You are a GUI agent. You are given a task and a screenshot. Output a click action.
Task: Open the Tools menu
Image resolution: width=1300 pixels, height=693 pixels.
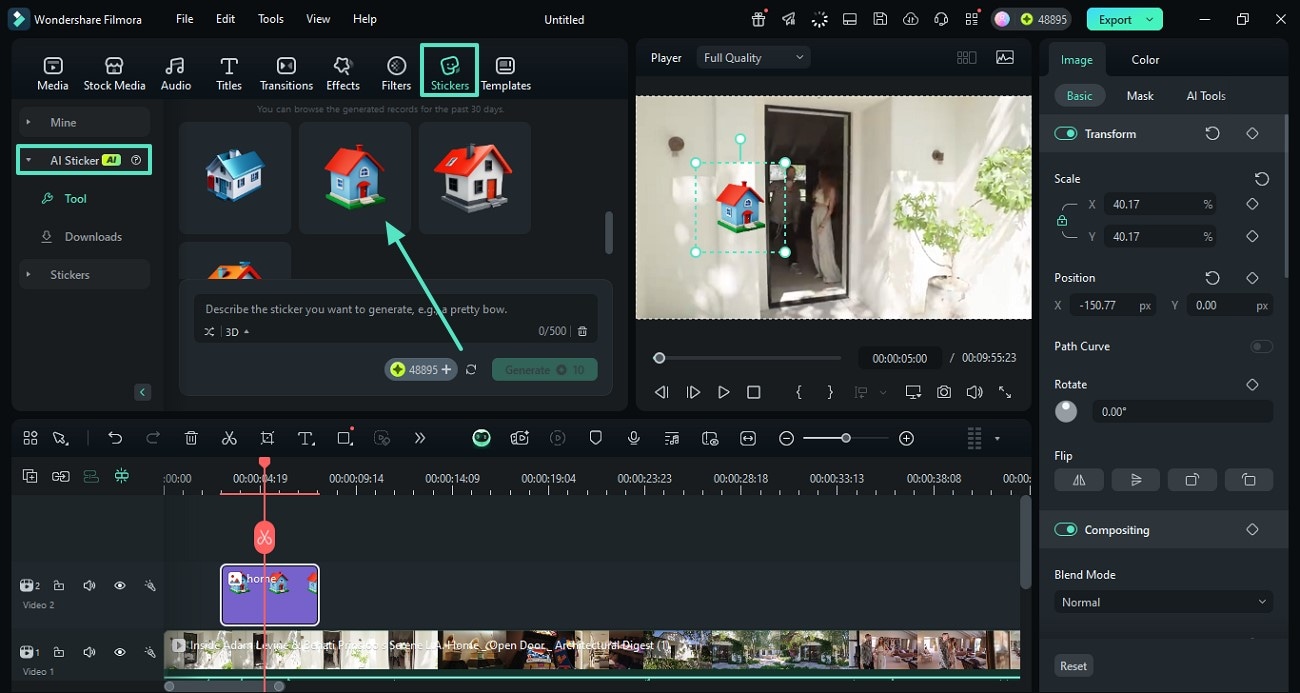click(x=271, y=19)
